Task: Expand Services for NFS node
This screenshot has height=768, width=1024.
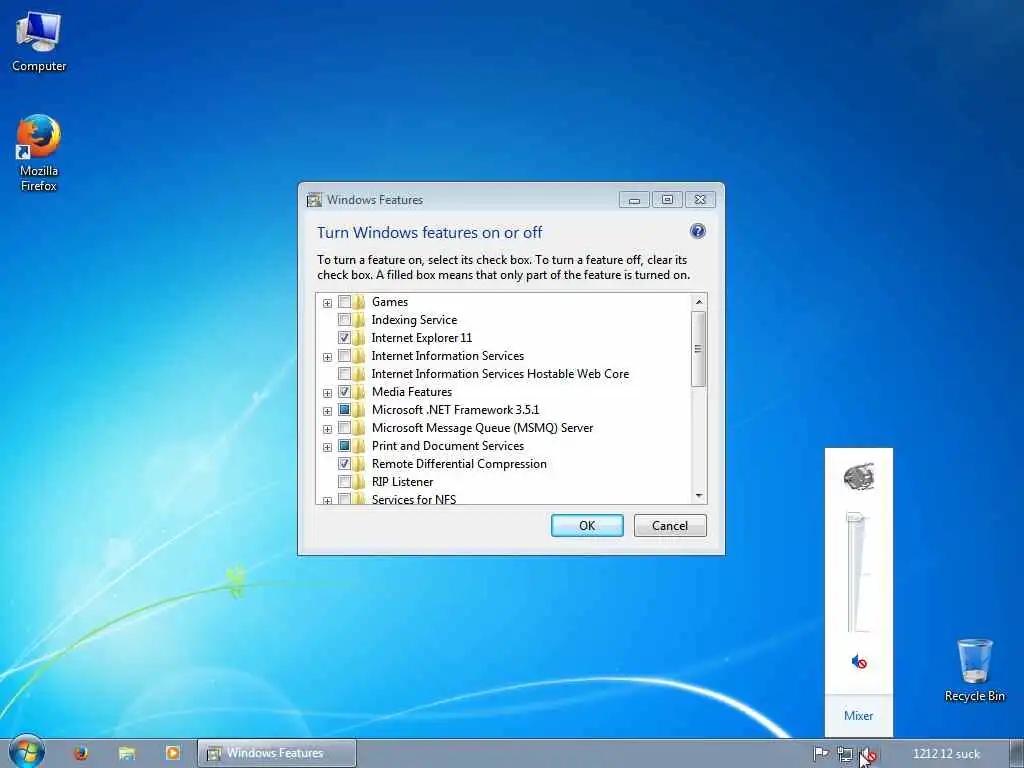Action: click(x=327, y=500)
